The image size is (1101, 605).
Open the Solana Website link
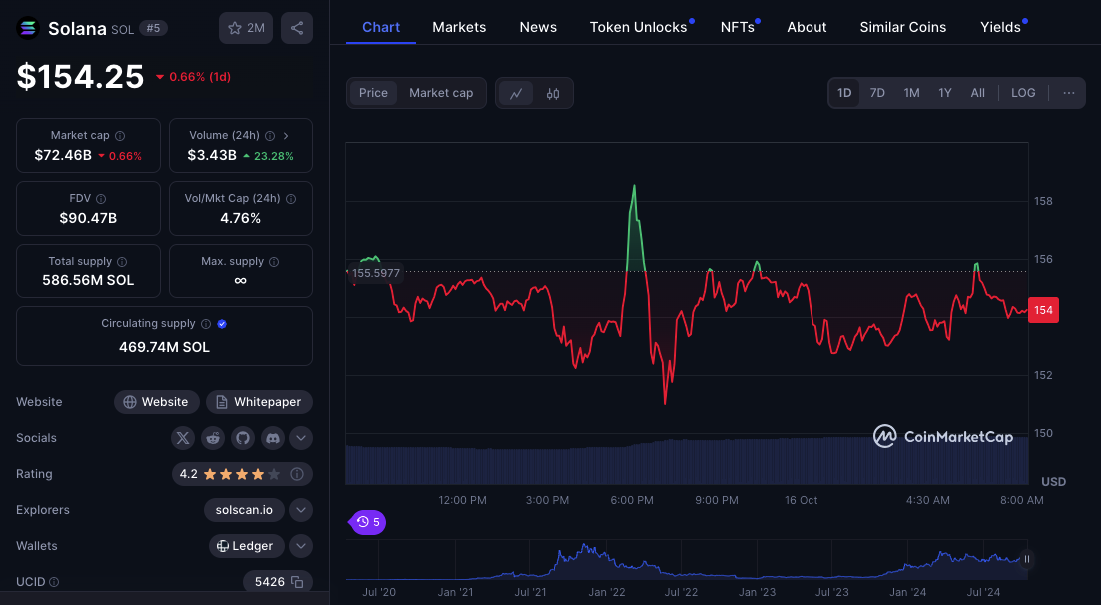point(157,402)
